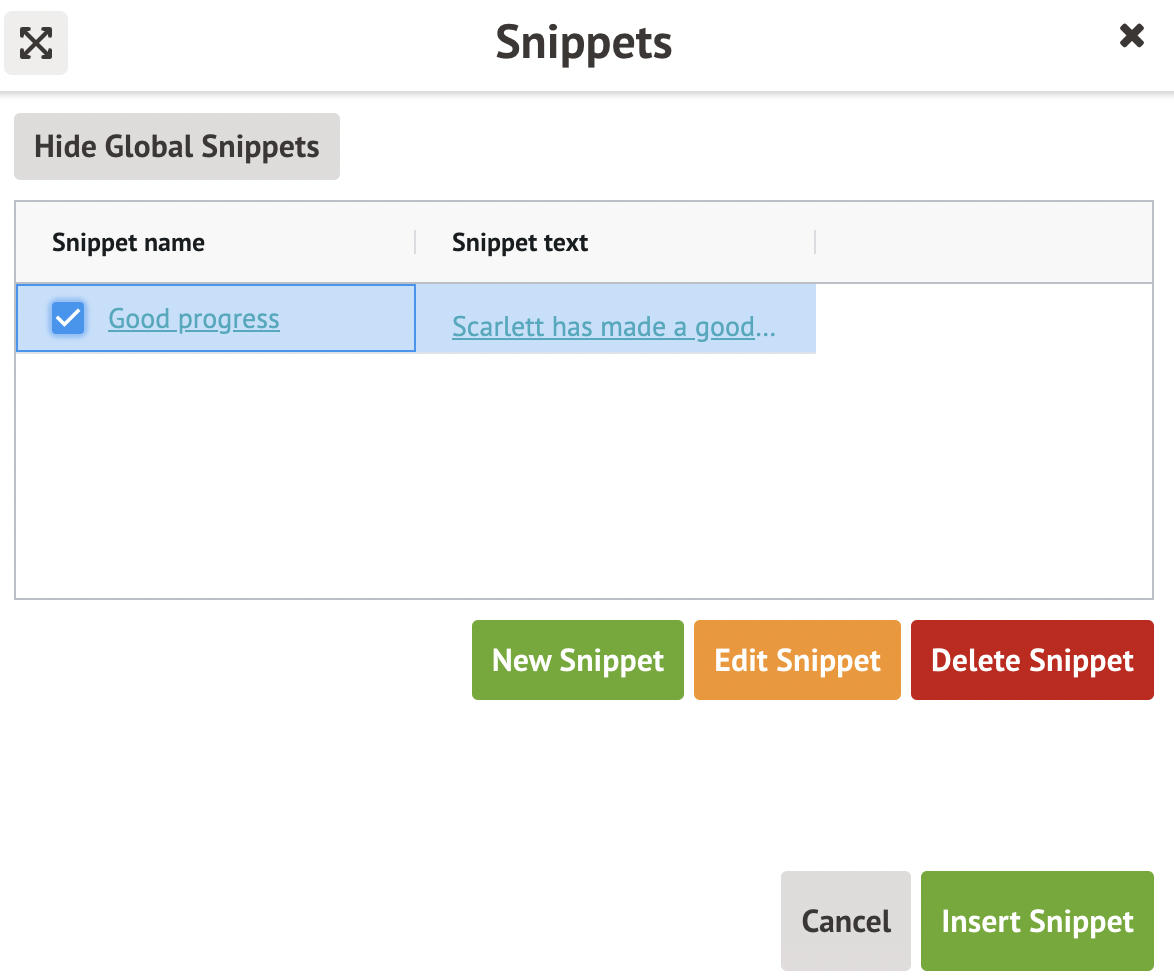Click blank space left of Cancel button

(400, 921)
